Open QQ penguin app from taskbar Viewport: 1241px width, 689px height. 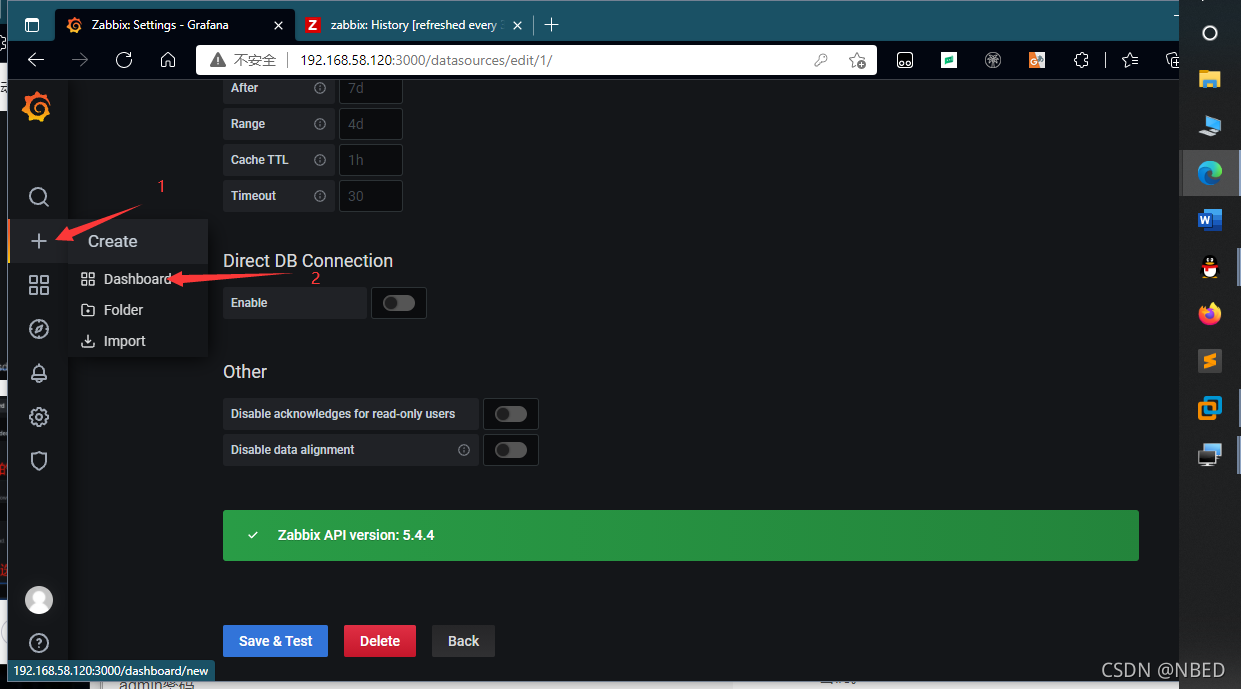[x=1209, y=267]
